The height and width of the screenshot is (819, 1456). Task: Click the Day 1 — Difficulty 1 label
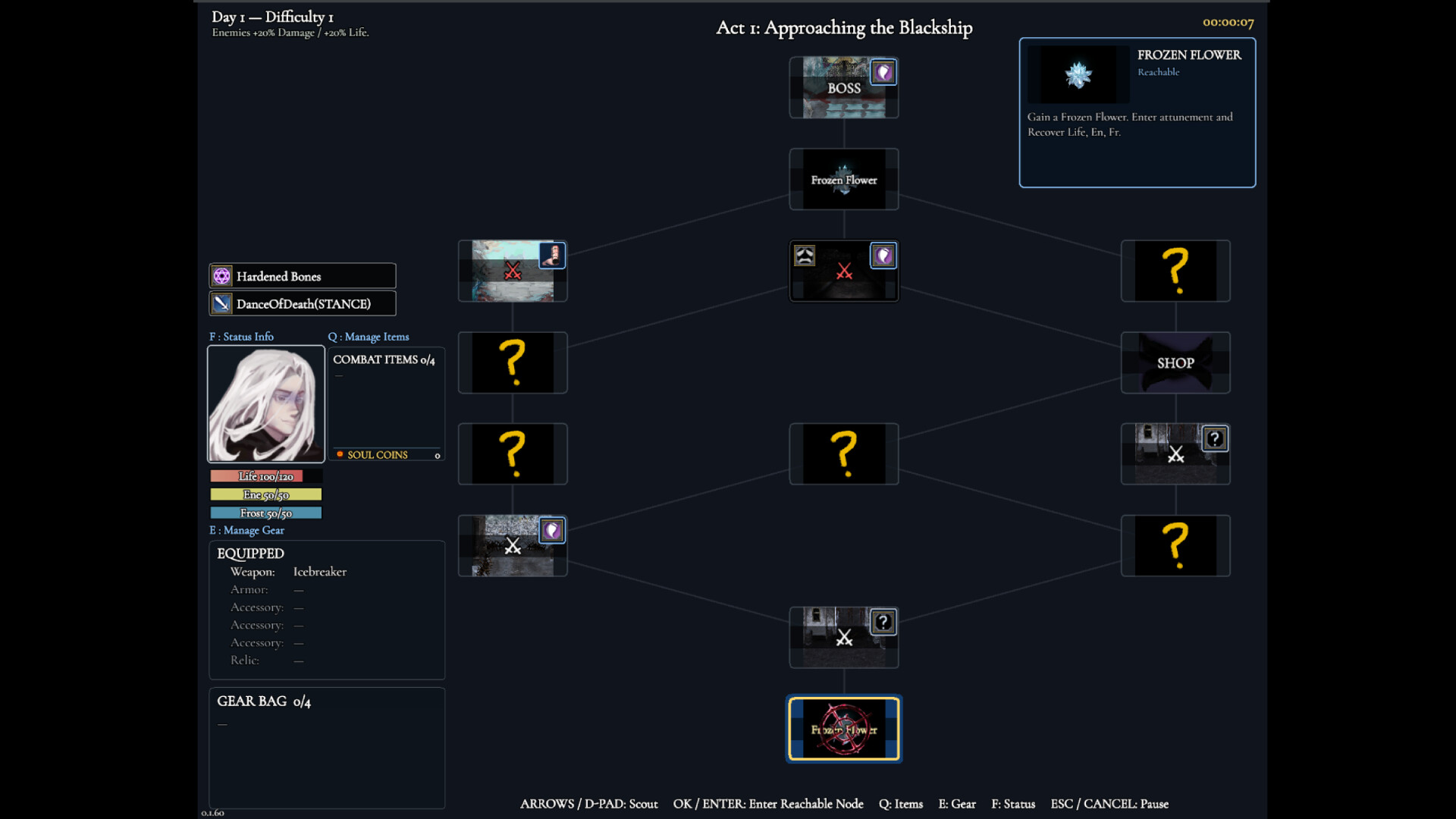pos(272,17)
